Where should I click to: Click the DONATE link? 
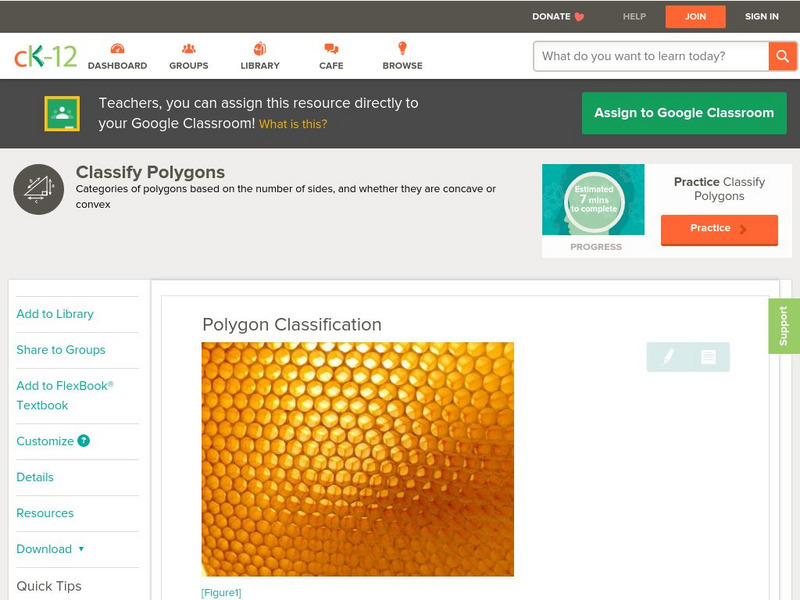click(558, 16)
